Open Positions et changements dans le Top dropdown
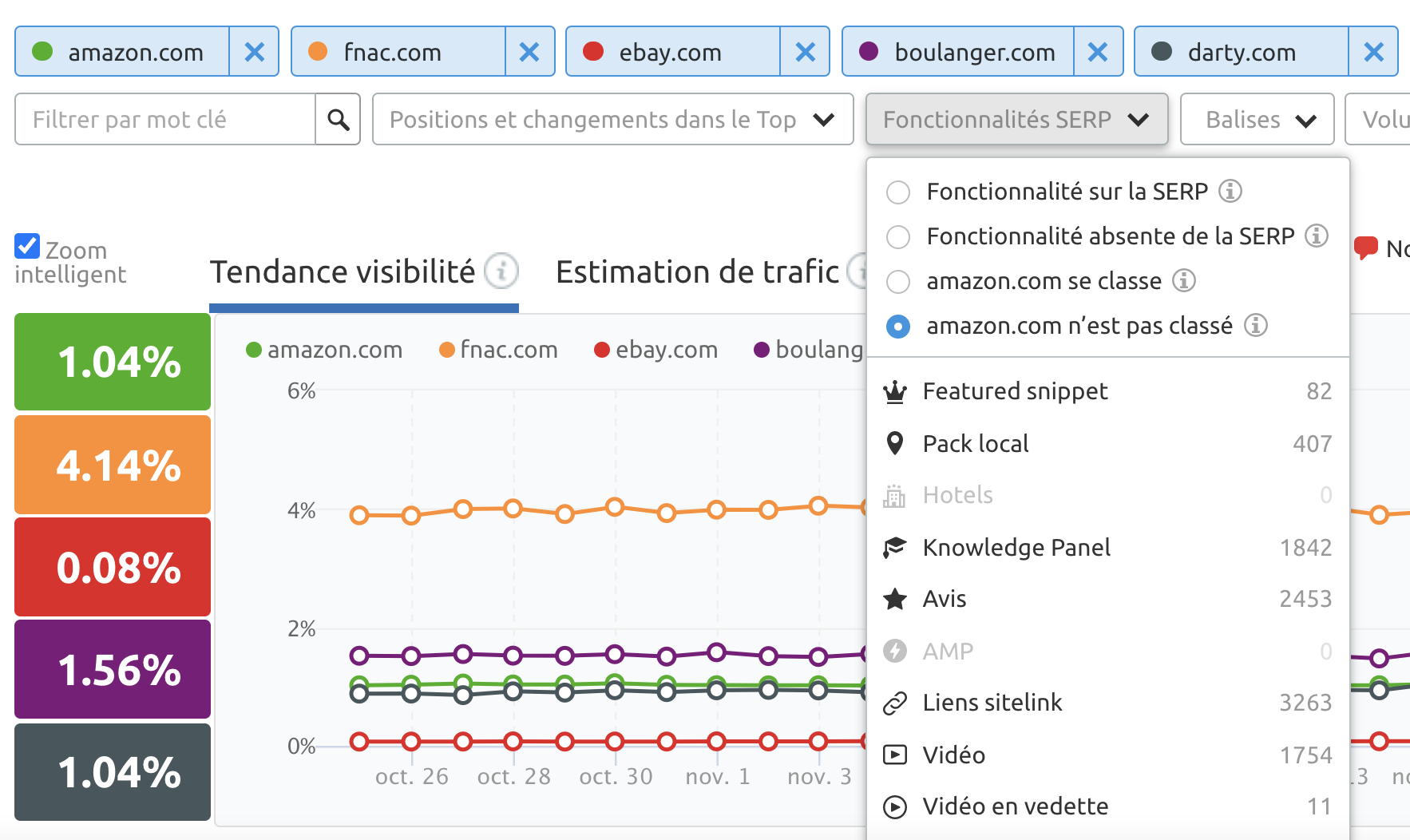 pos(612,120)
